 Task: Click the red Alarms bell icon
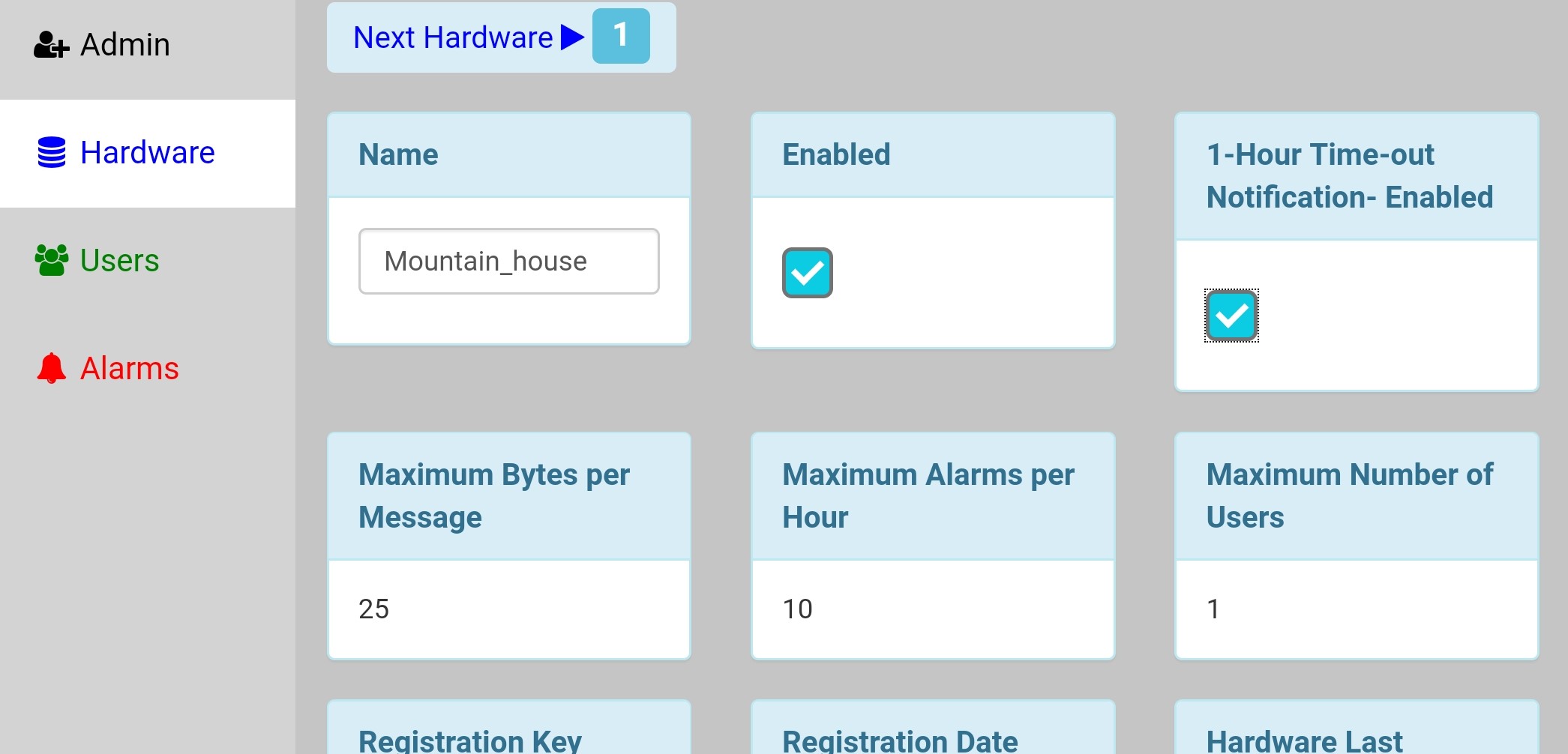click(52, 368)
